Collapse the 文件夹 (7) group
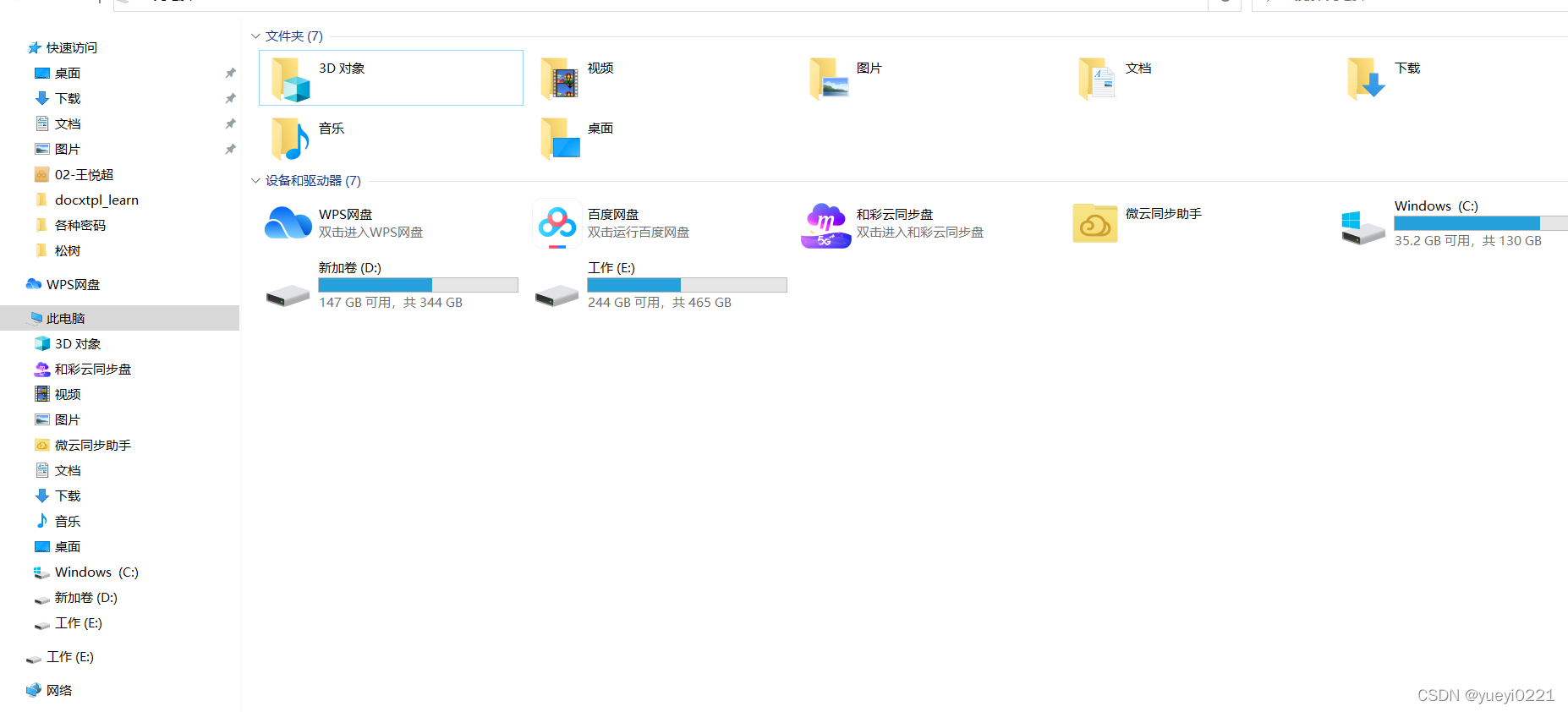1568x712 pixels. (x=255, y=36)
